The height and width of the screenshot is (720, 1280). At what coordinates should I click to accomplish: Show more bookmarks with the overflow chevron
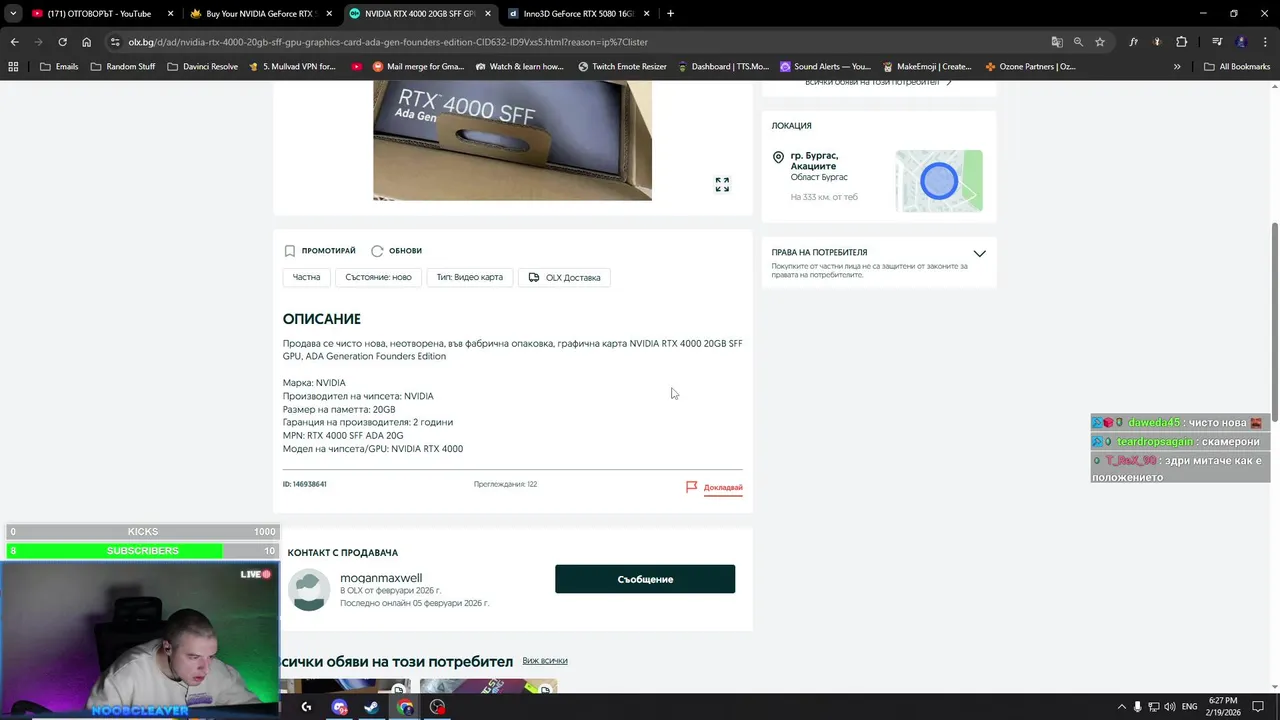point(1177,67)
